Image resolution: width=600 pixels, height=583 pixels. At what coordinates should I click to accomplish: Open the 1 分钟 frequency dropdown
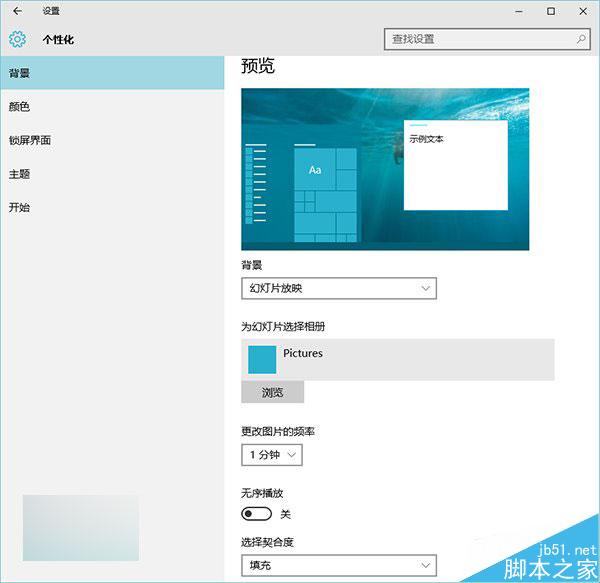pos(271,455)
